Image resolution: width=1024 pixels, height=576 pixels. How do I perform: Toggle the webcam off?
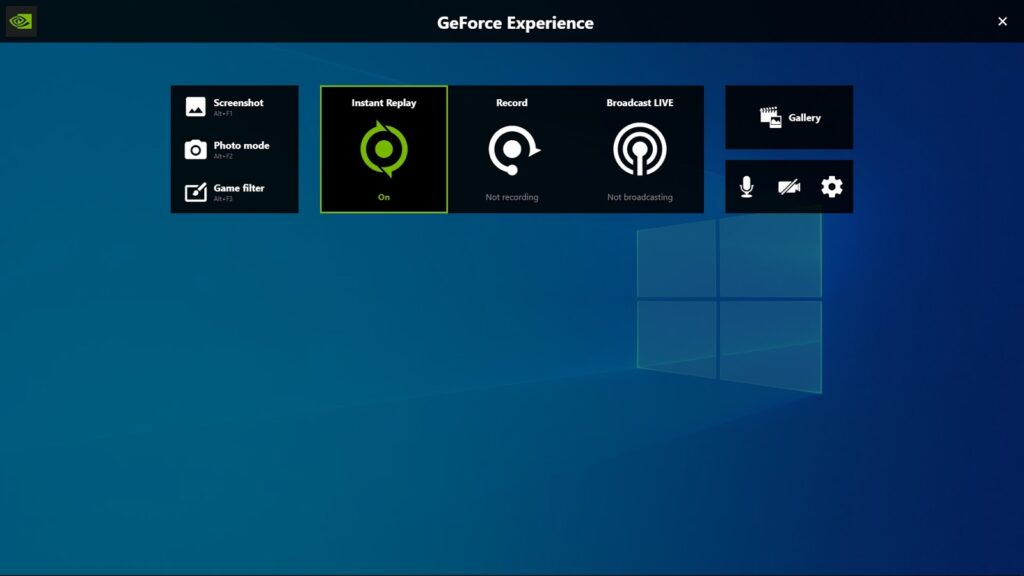tap(788, 186)
